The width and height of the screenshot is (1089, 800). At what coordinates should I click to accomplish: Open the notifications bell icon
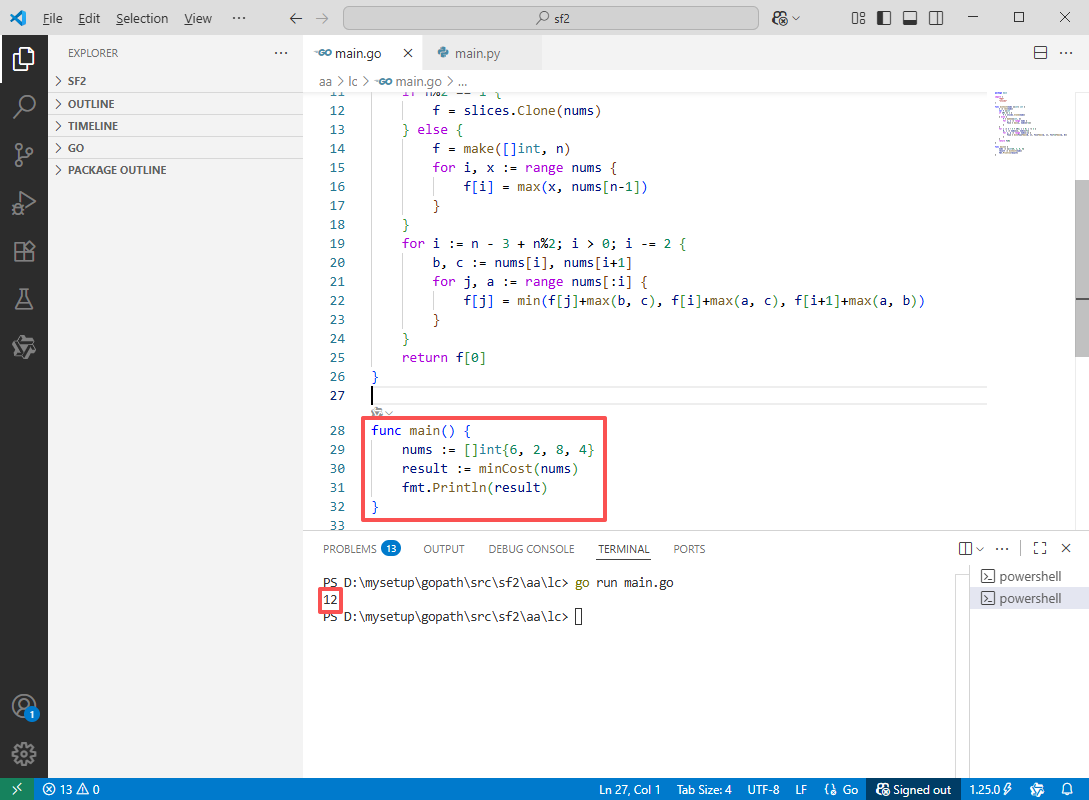[x=1067, y=789]
